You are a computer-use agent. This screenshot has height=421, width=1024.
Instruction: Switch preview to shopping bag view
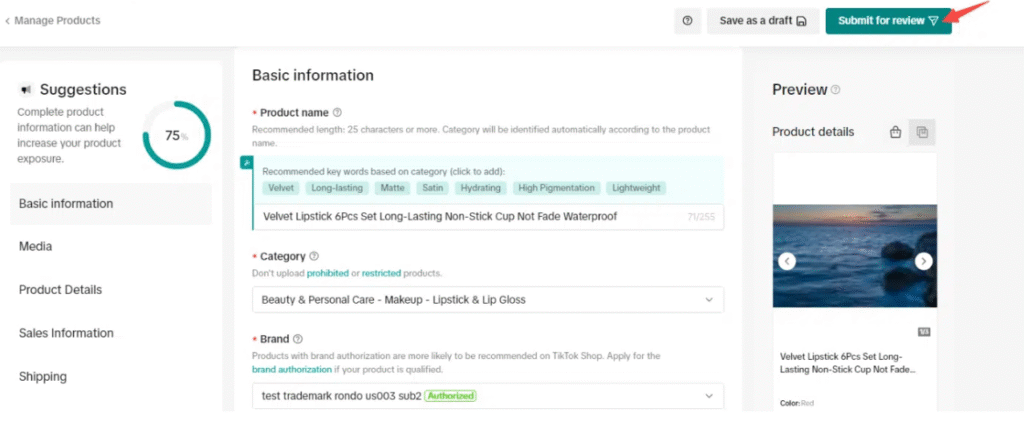pos(895,132)
